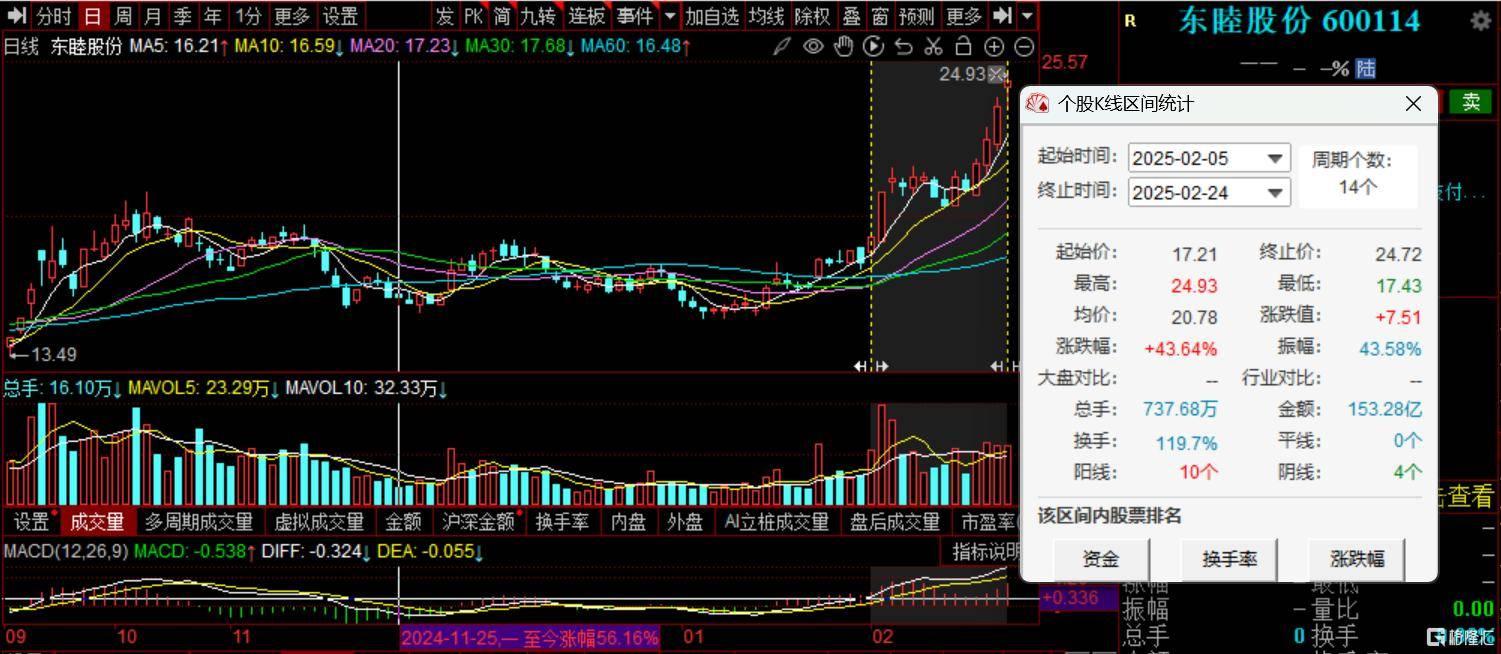Click the 涨跌幅 ranking button

click(1356, 559)
